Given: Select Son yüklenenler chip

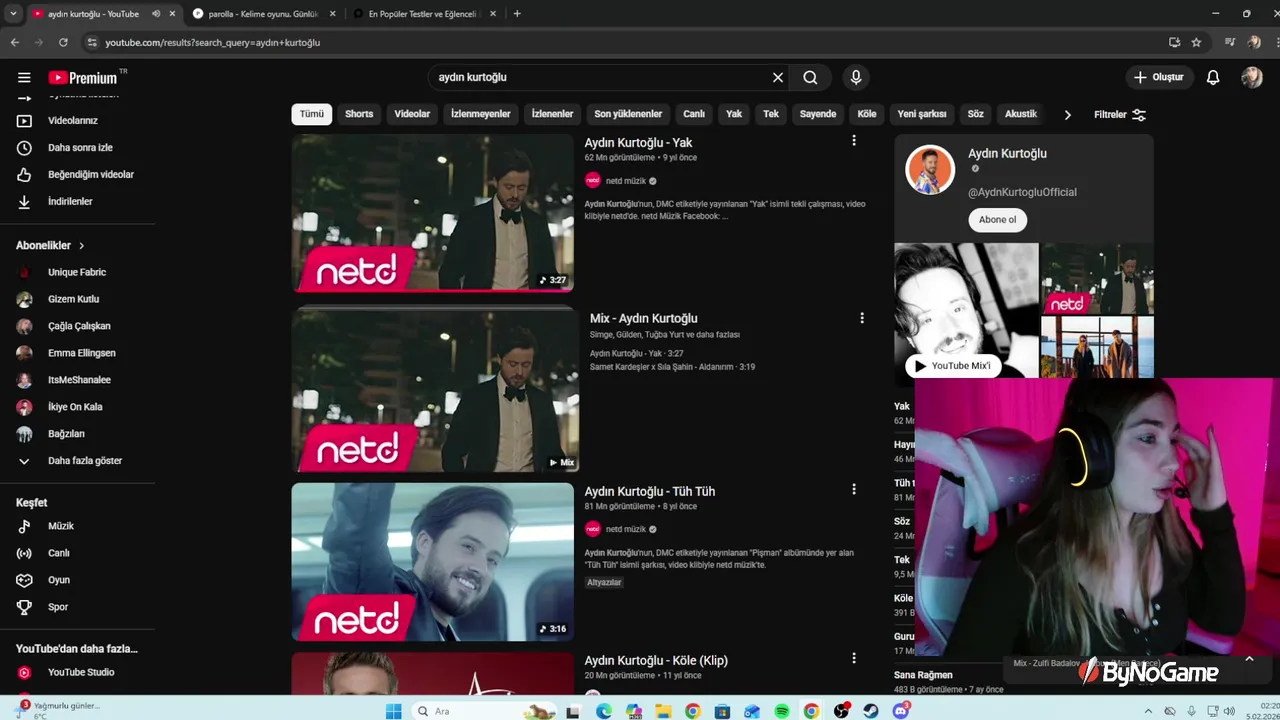Looking at the screenshot, I should (628, 114).
